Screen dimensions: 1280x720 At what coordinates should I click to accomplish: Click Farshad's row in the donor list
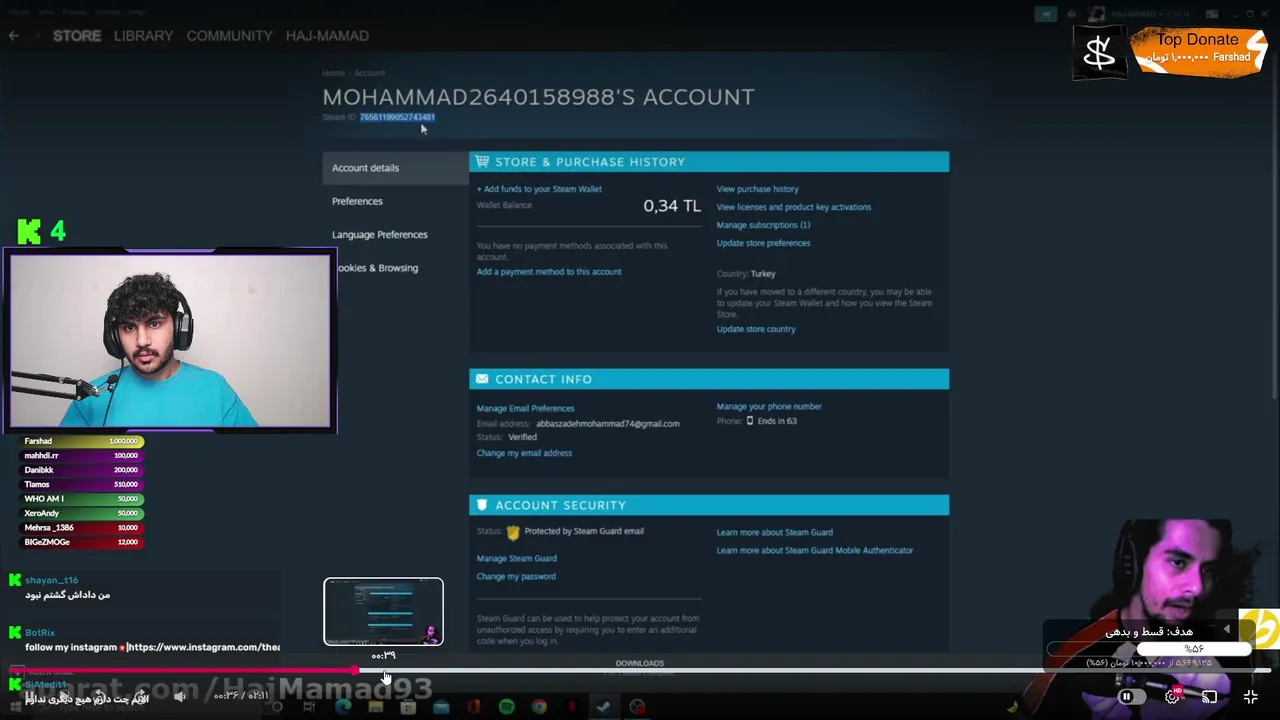click(82, 441)
